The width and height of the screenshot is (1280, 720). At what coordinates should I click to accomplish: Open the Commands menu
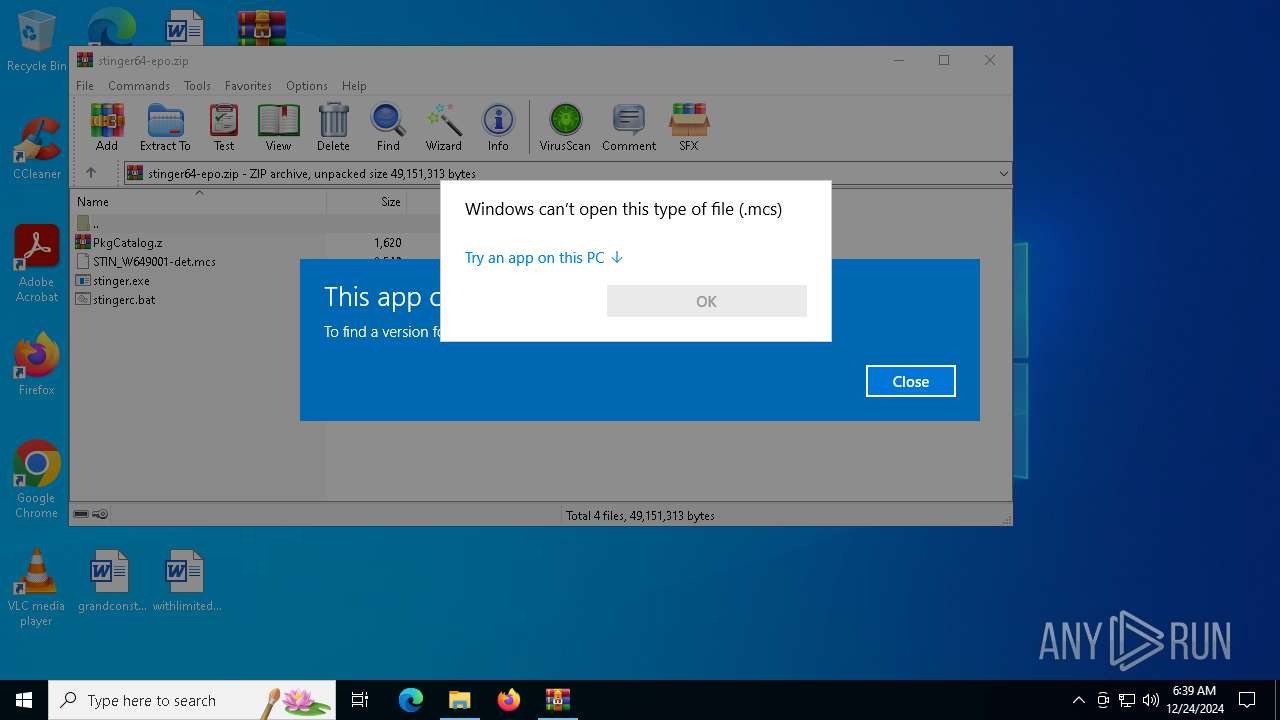pyautogui.click(x=139, y=86)
